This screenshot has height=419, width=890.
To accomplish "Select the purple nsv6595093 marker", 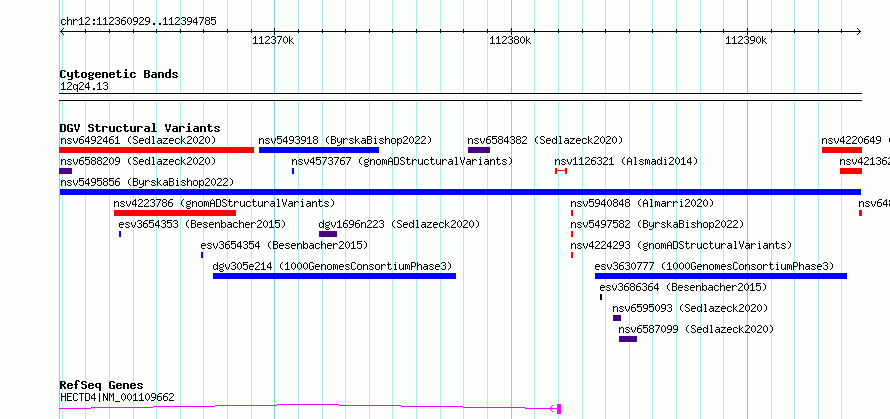I will tap(617, 318).
